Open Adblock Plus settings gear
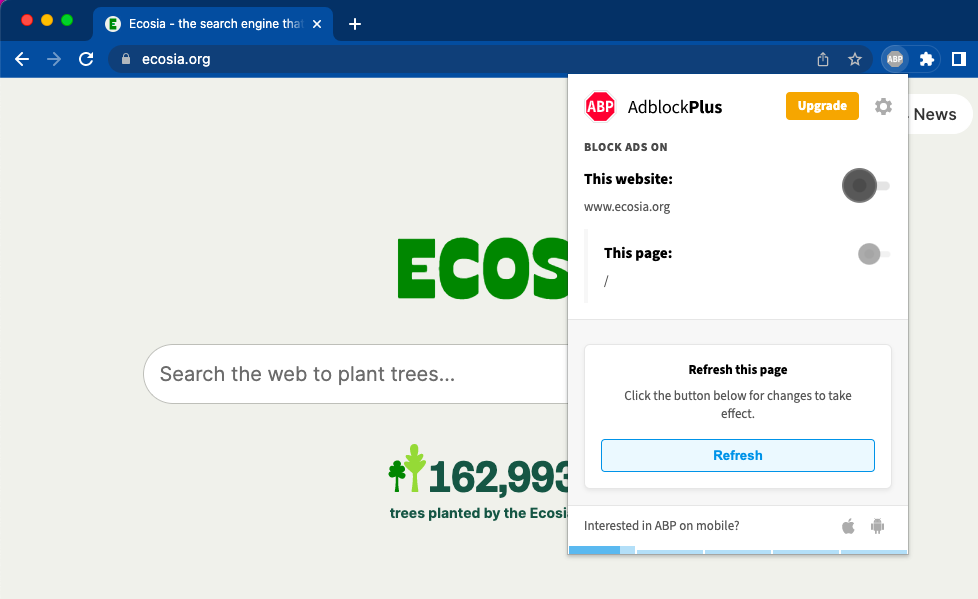 pyautogui.click(x=883, y=106)
